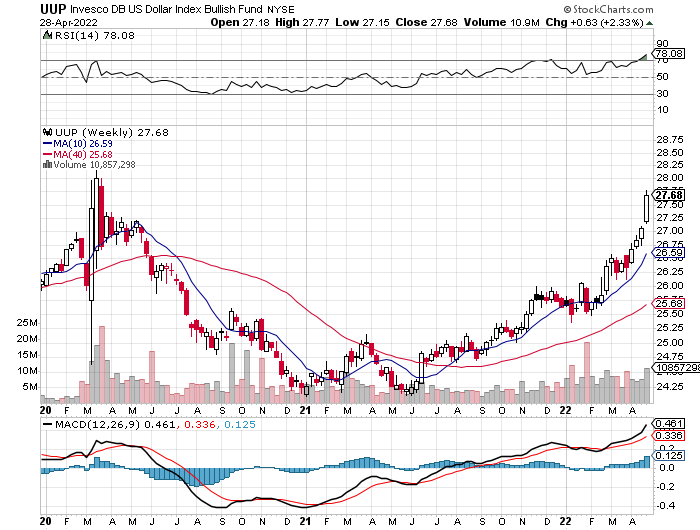The image size is (700, 530).
Task: Click the latest weekly candlestick near 27.68
Action: click(646, 206)
